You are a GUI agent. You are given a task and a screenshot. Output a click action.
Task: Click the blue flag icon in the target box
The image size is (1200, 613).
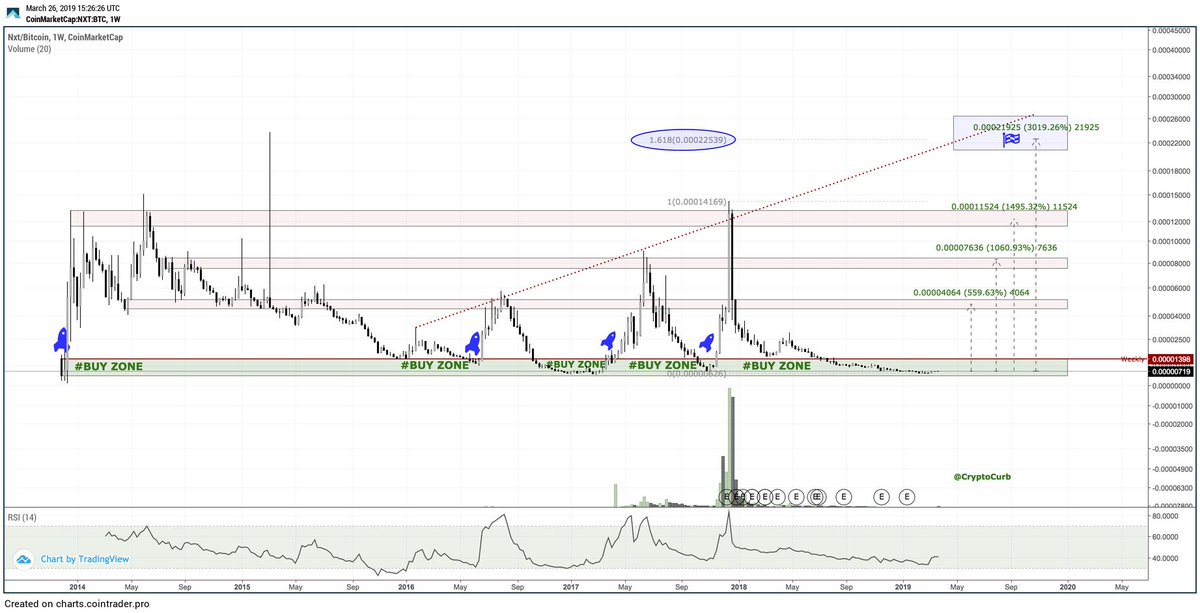coord(1012,140)
